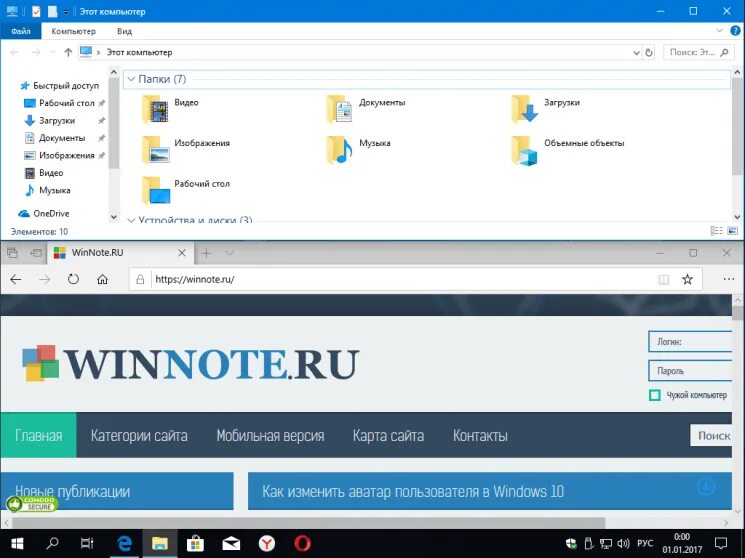Open the Видео folder in Explorer
745x558 pixels.
coord(170,109)
